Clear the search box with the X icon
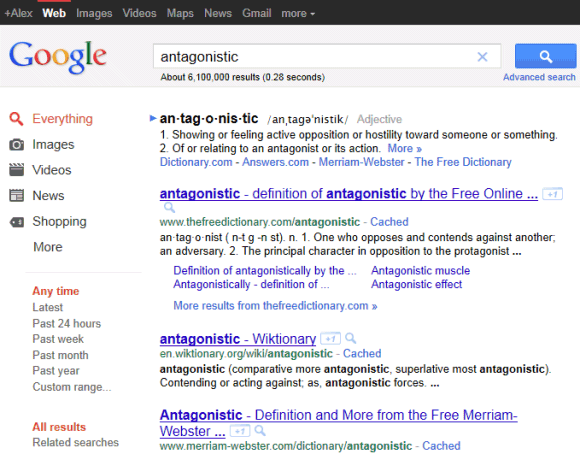The height and width of the screenshot is (454, 580). click(x=482, y=57)
